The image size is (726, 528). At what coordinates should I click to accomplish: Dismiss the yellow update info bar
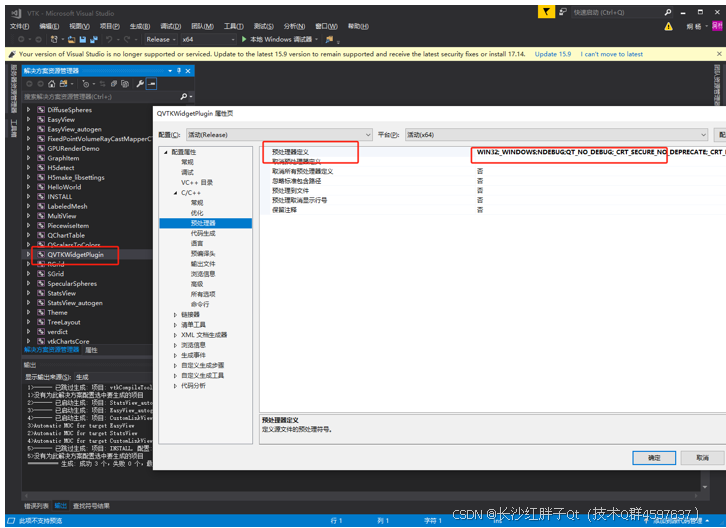719,54
